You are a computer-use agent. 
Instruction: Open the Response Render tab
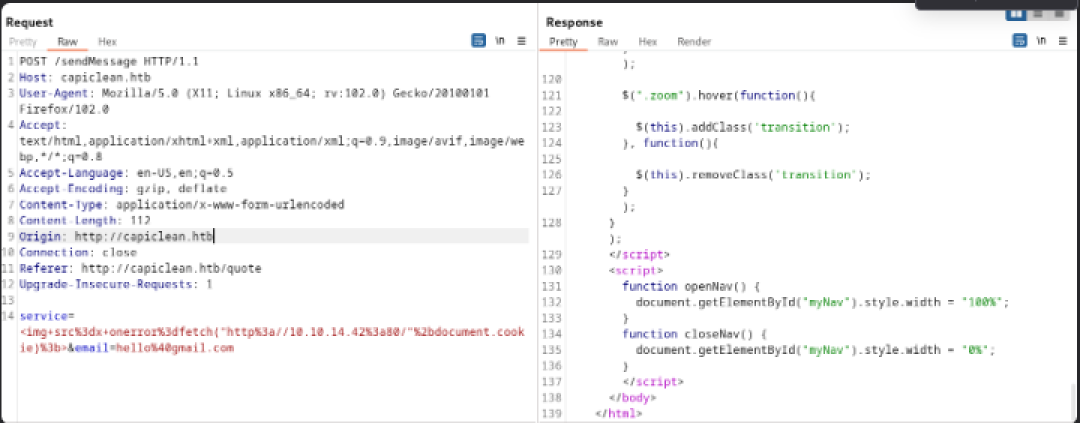tap(694, 42)
